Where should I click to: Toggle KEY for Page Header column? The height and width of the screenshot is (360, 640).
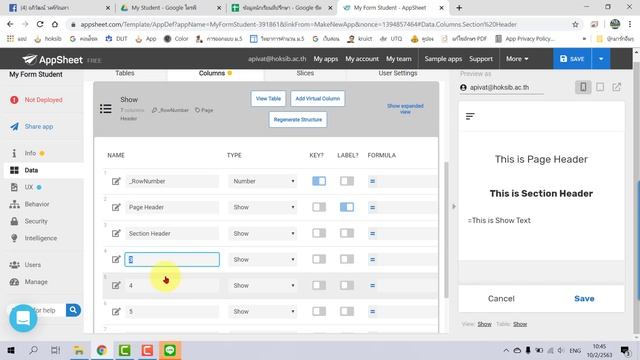point(319,207)
